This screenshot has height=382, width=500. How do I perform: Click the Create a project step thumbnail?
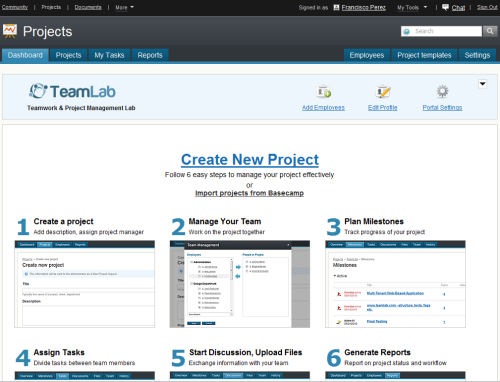(x=85, y=284)
